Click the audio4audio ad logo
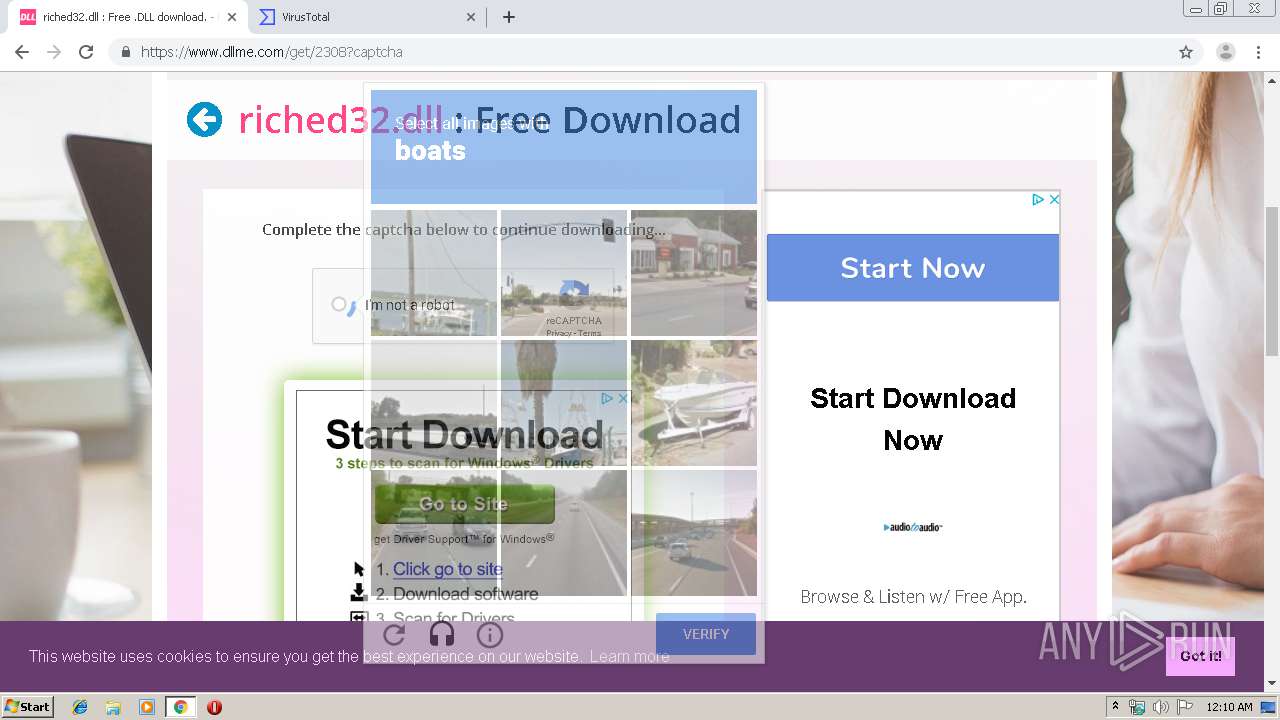This screenshot has height=720, width=1280. click(913, 527)
